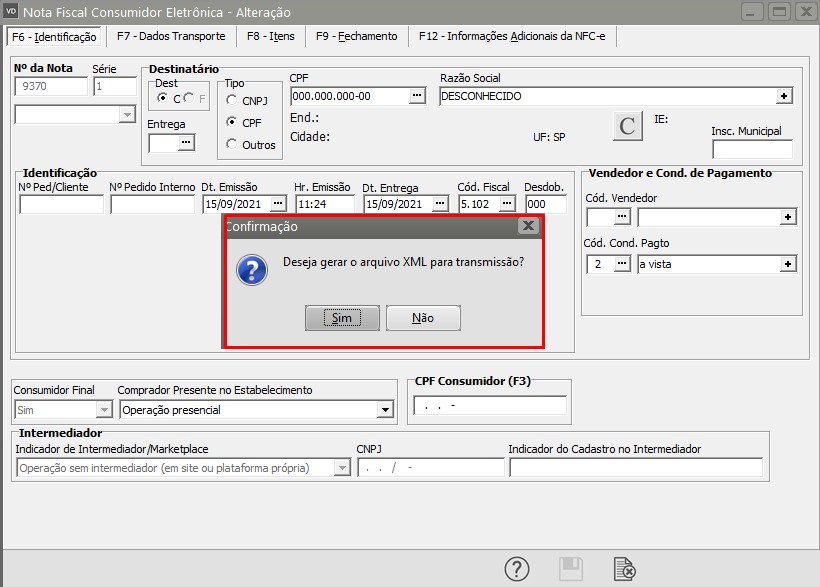
Task: Open Dt. Emissão date picker button
Action: point(277,204)
